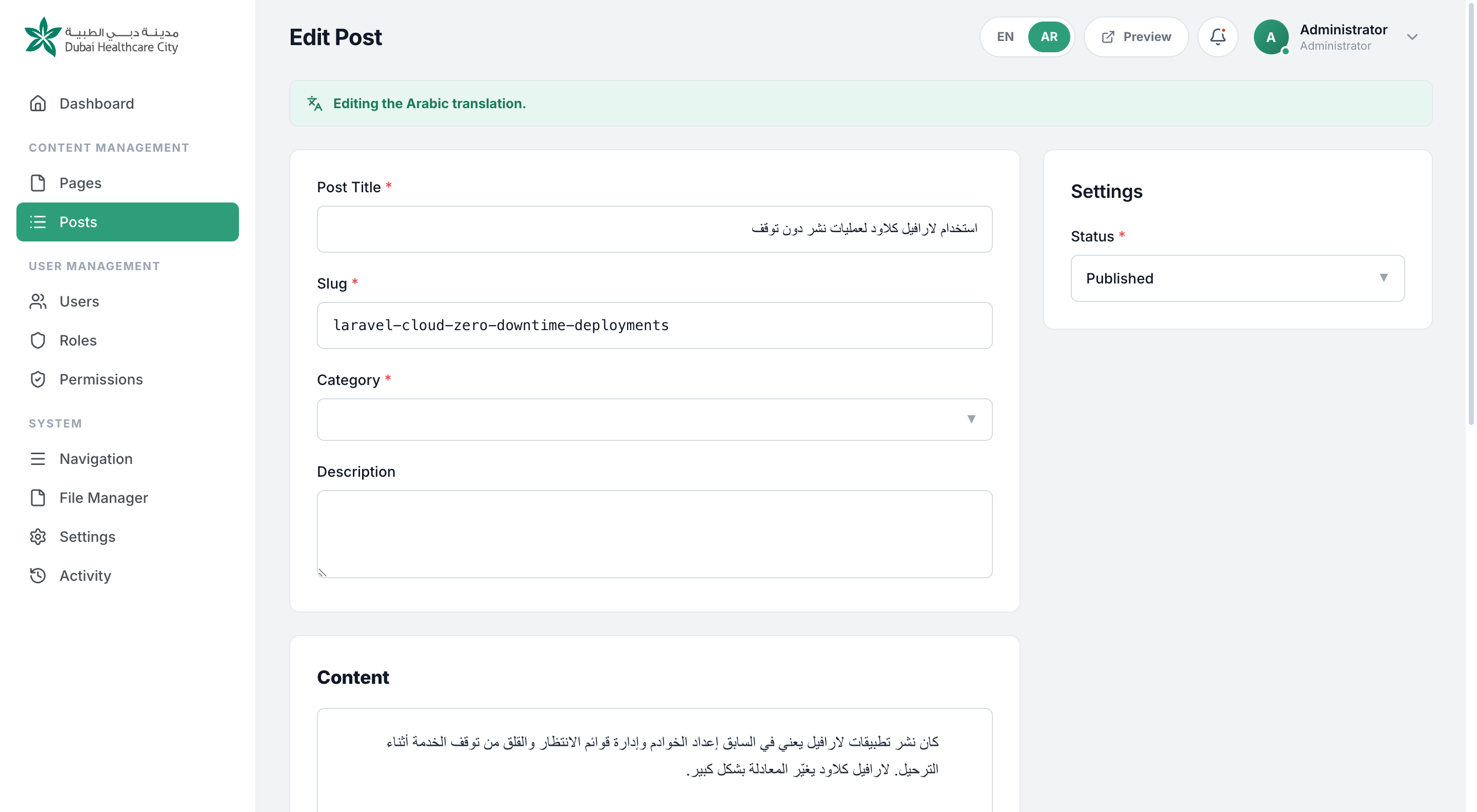The image size is (1477, 812).
Task: Click the File Manager file icon
Action: (x=38, y=498)
